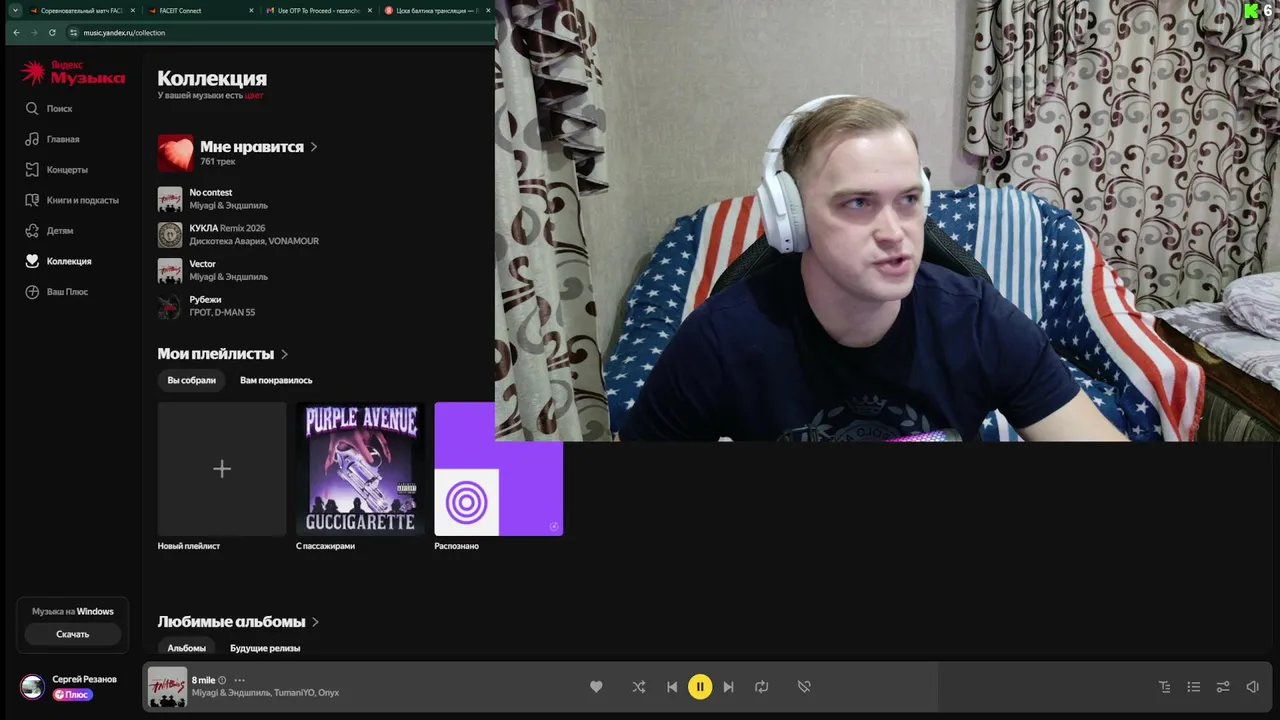Screen dimensions: 1280x720
Task: Pause playback with yellow button
Action: [x=700, y=687]
